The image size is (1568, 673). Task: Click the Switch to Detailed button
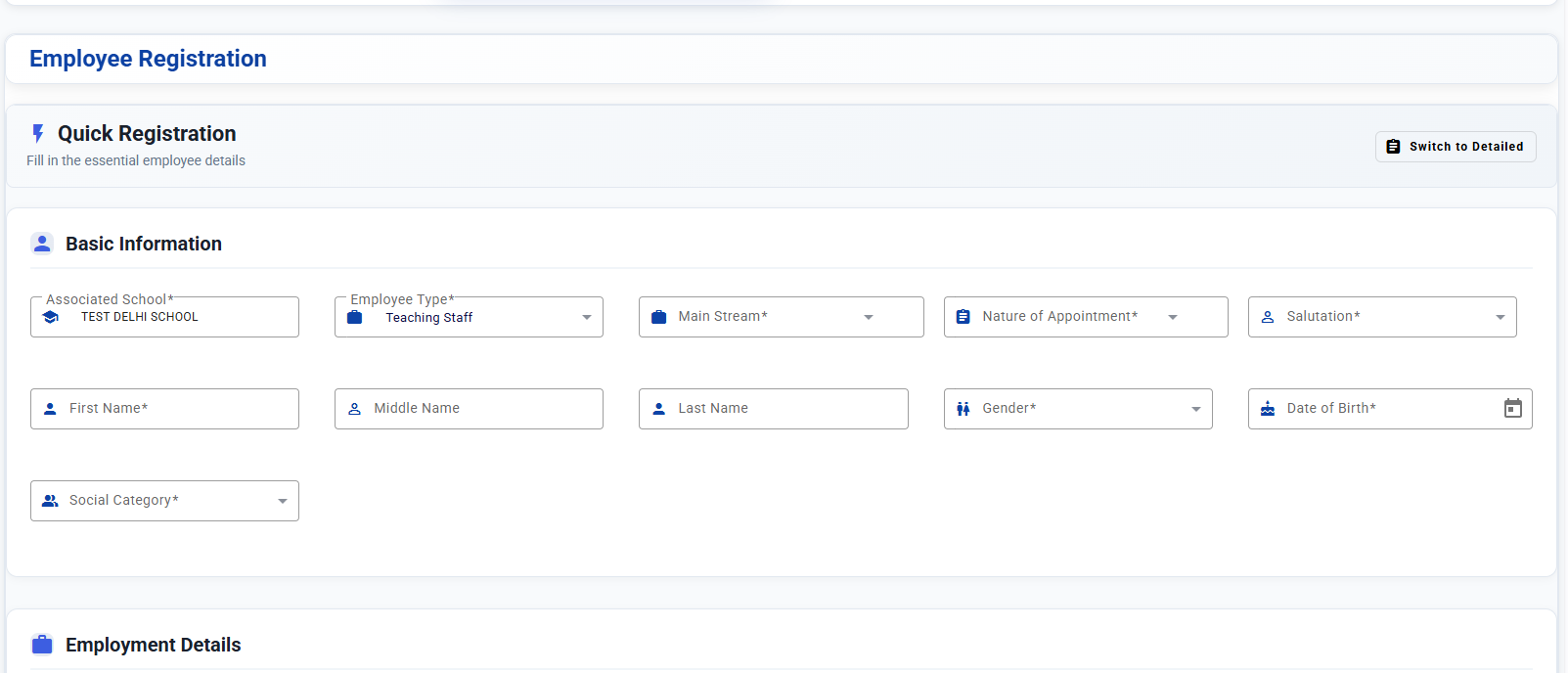point(1456,147)
